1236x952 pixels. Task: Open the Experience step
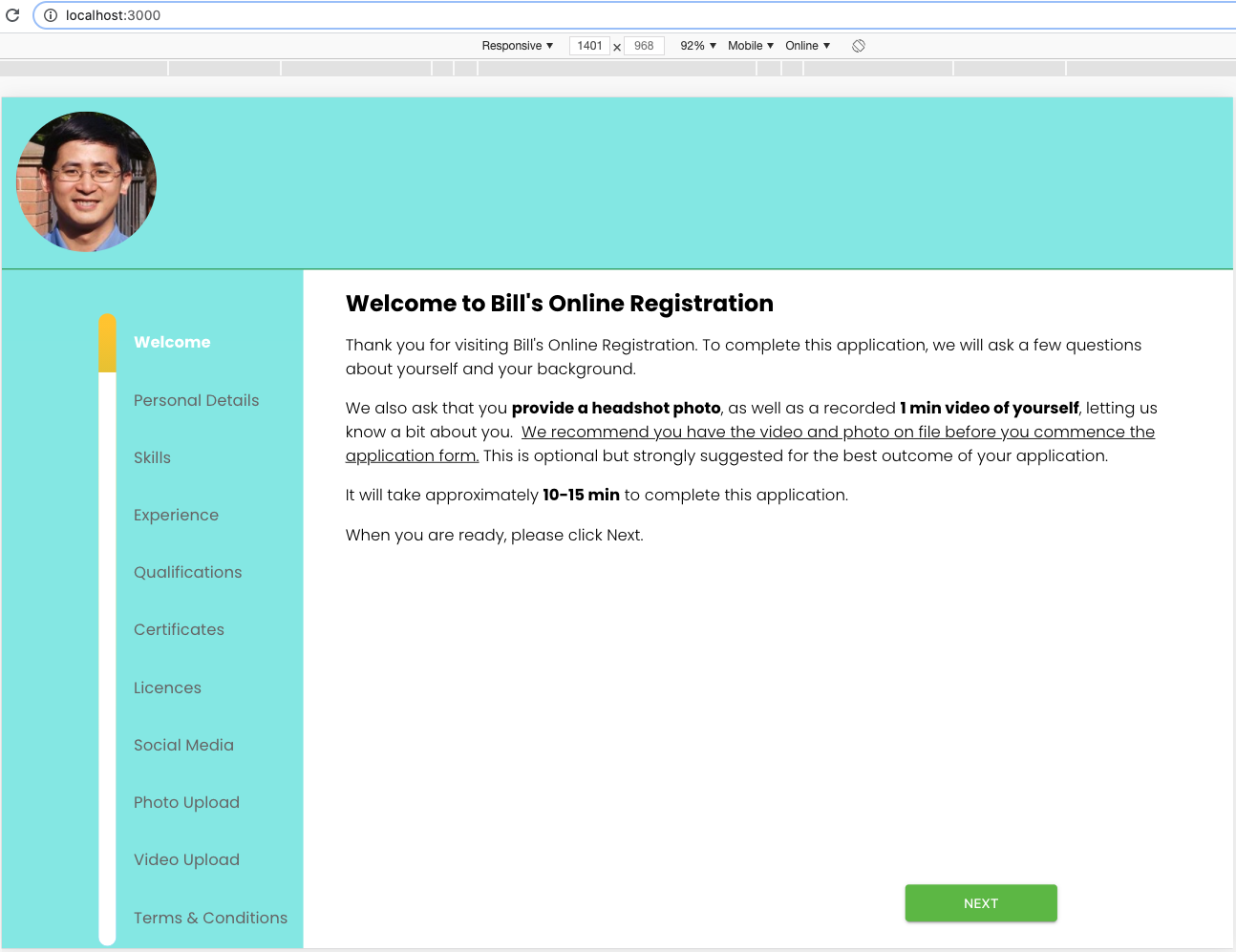pos(176,515)
